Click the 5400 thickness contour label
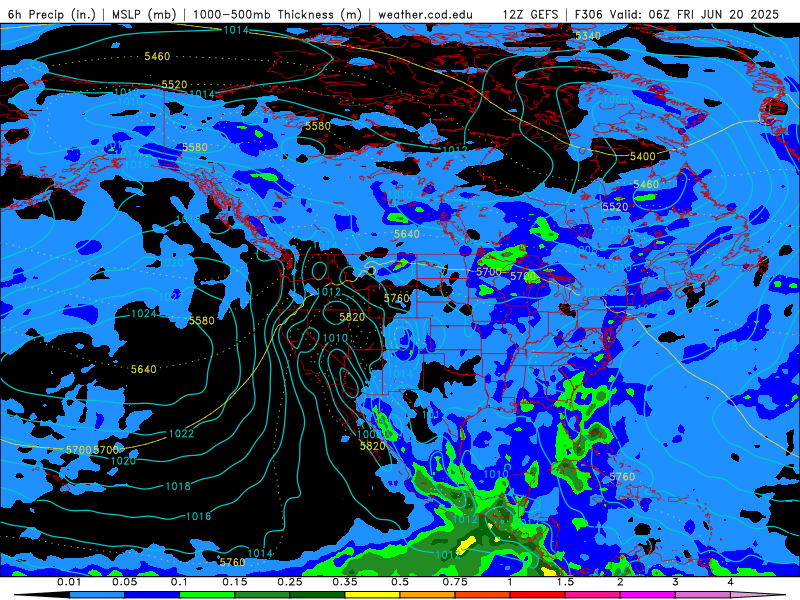The height and width of the screenshot is (600, 800). 642,156
